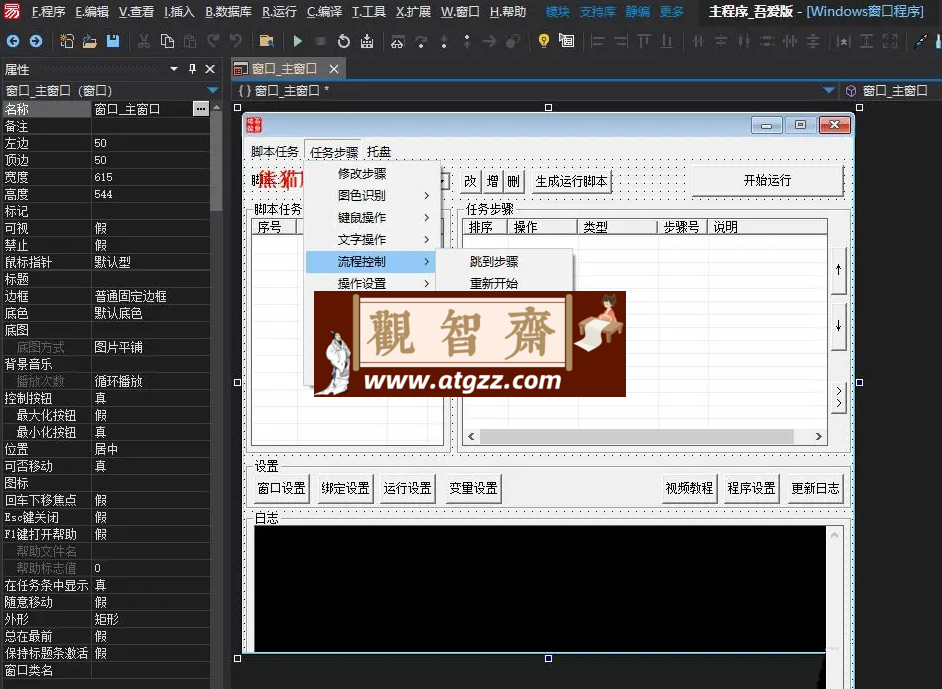This screenshot has height=689, width=942.
Task: Copy selection using the copy icon
Action: pos(167,41)
